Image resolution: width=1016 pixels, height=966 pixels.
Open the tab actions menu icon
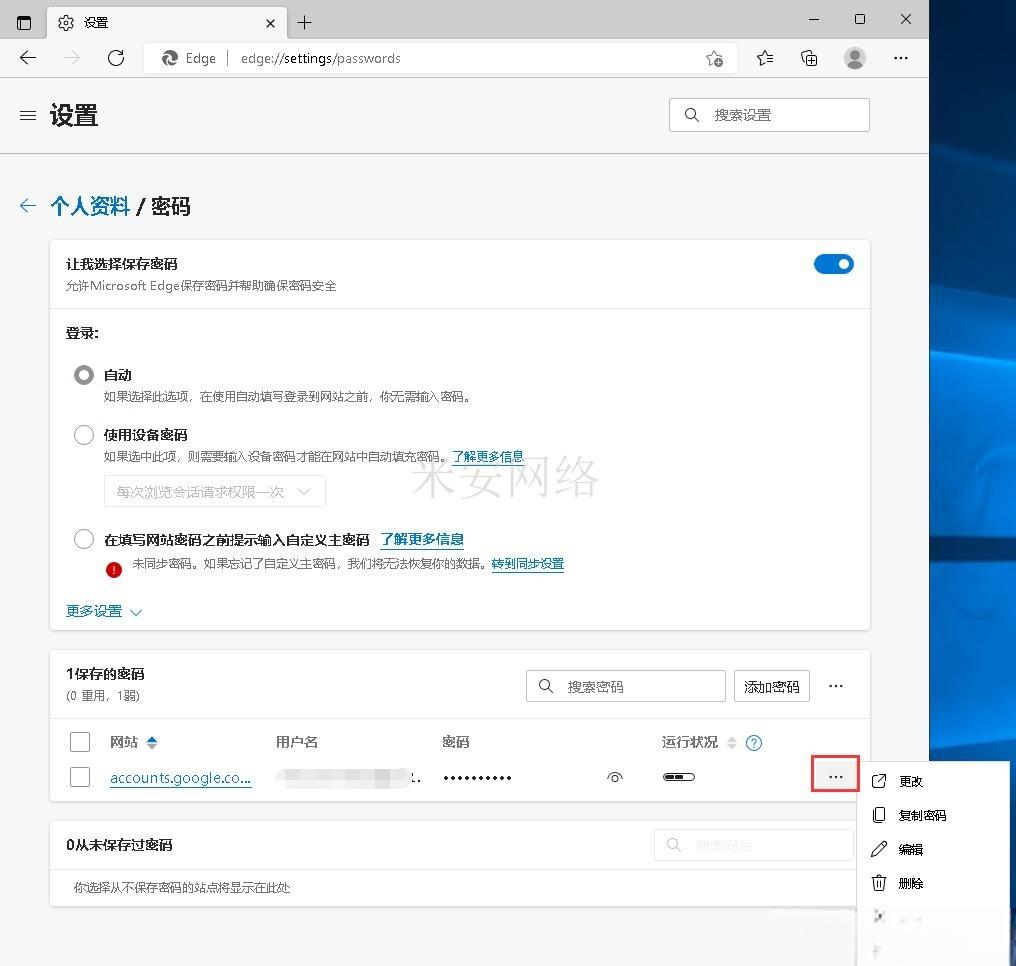coord(24,23)
